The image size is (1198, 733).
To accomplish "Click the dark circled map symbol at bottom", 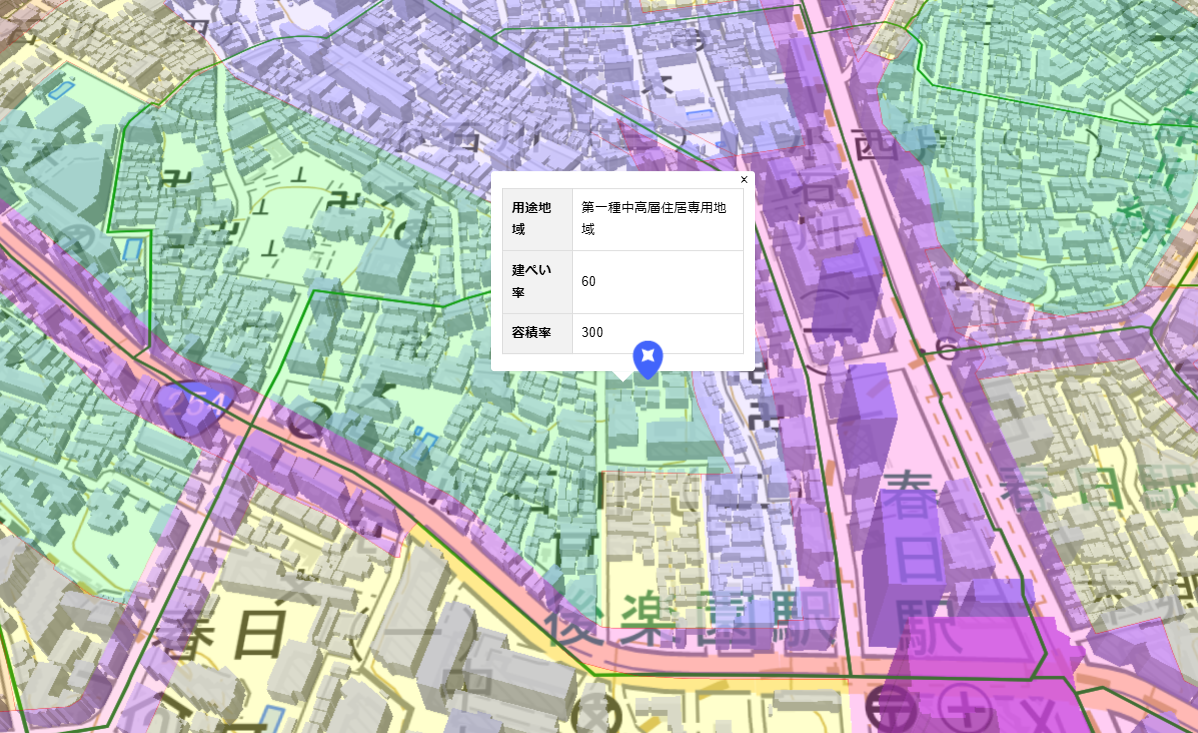I will tap(887, 708).
